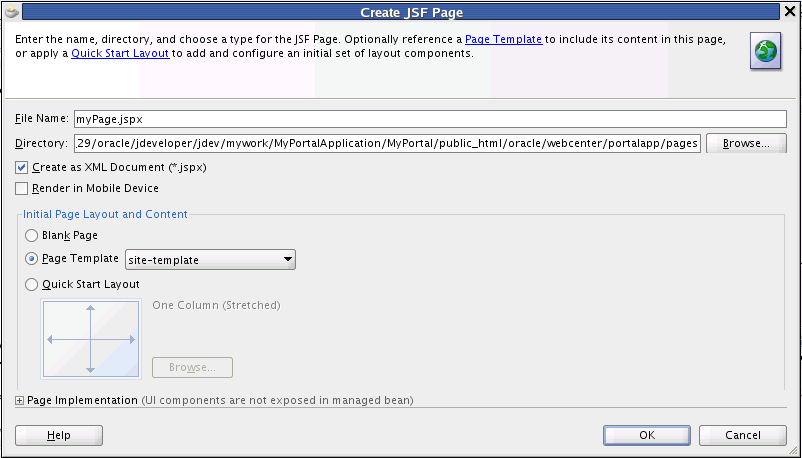Open the Page Template help link
The height and width of the screenshot is (458, 802).
click(503, 39)
